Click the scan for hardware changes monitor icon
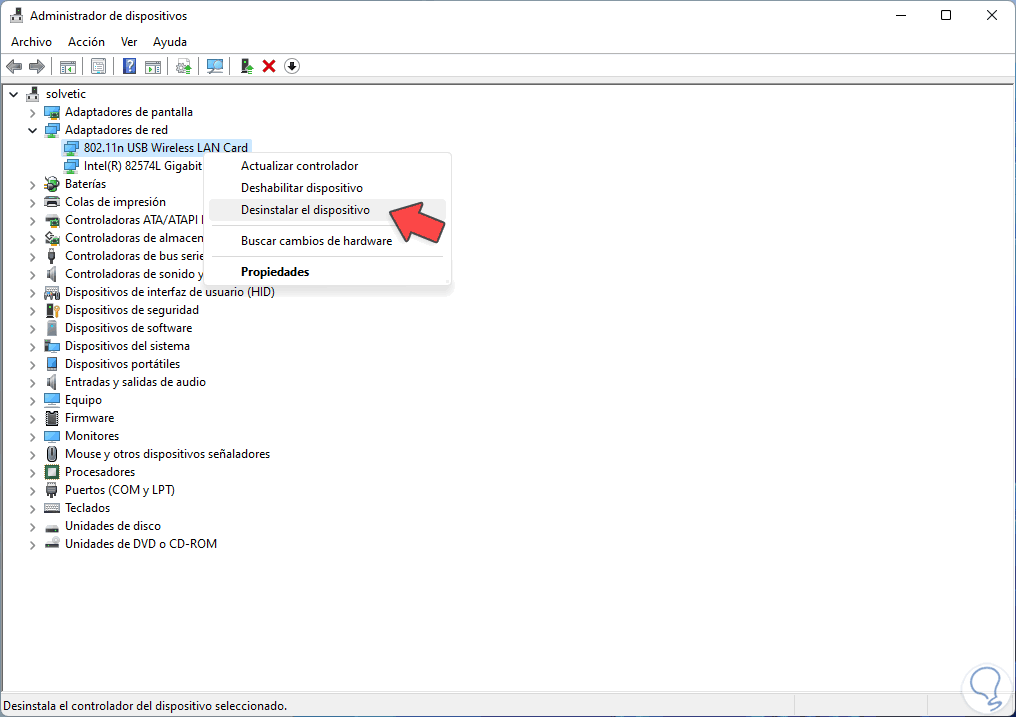This screenshot has height=717, width=1016. point(214,66)
